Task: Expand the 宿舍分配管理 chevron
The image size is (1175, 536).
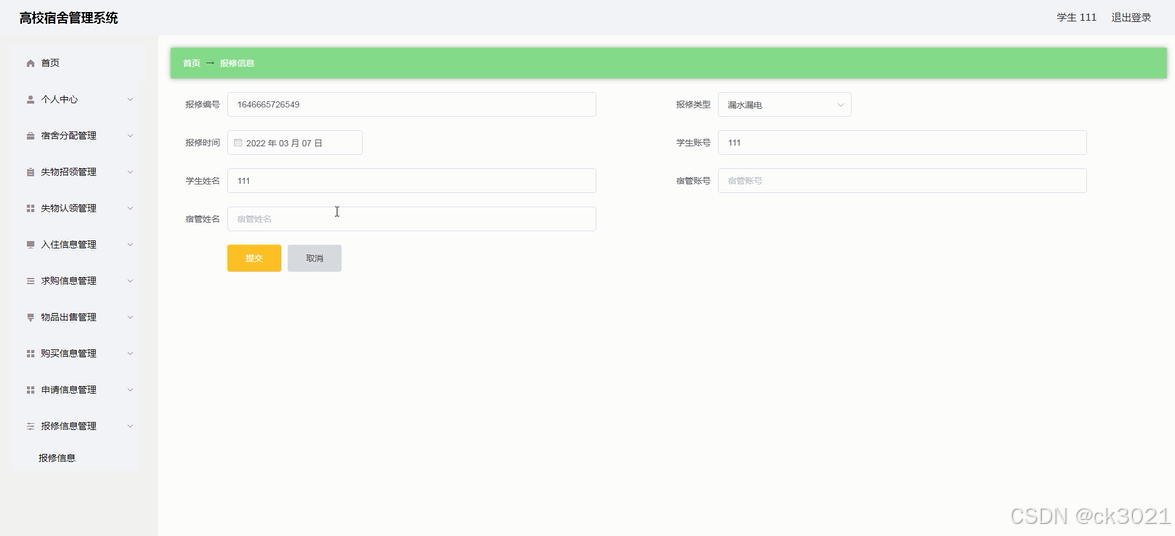Action: click(130, 136)
